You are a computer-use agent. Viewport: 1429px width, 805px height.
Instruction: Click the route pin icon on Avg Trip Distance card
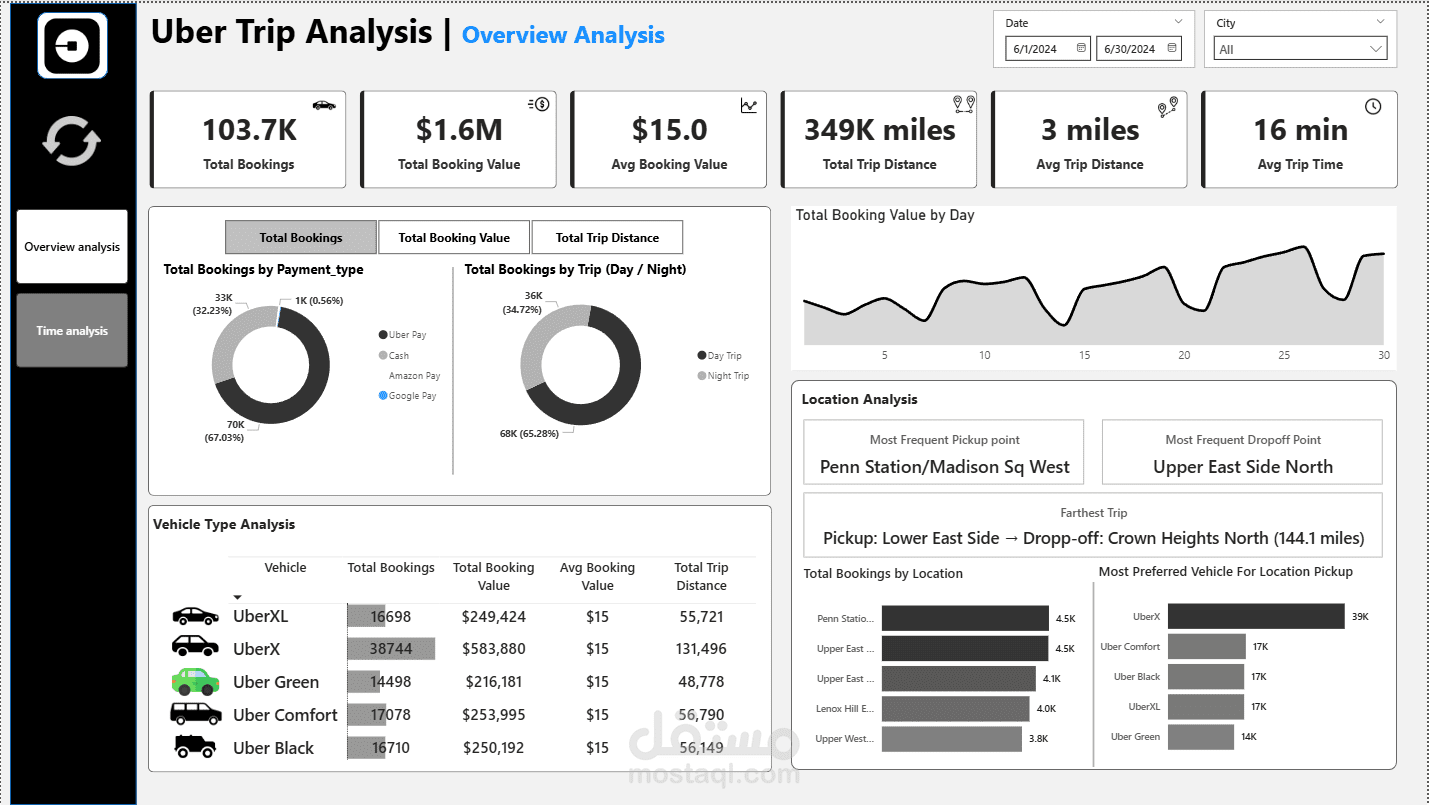point(1169,105)
